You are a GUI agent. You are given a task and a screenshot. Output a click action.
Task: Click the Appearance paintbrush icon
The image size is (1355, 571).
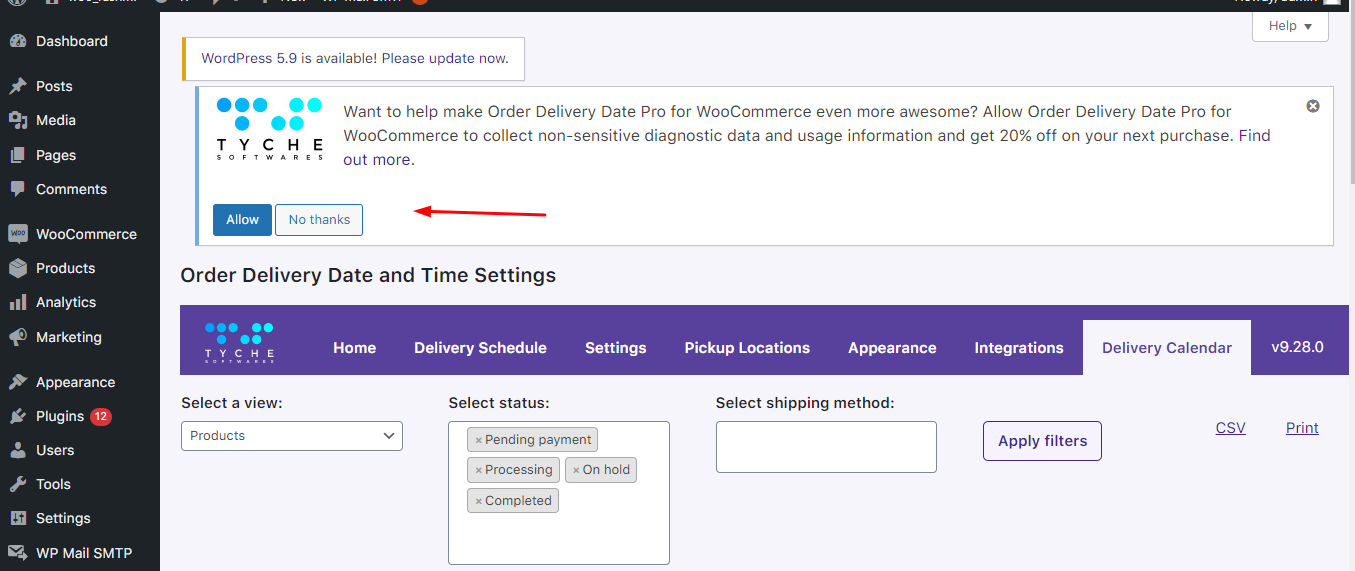[x=18, y=382]
